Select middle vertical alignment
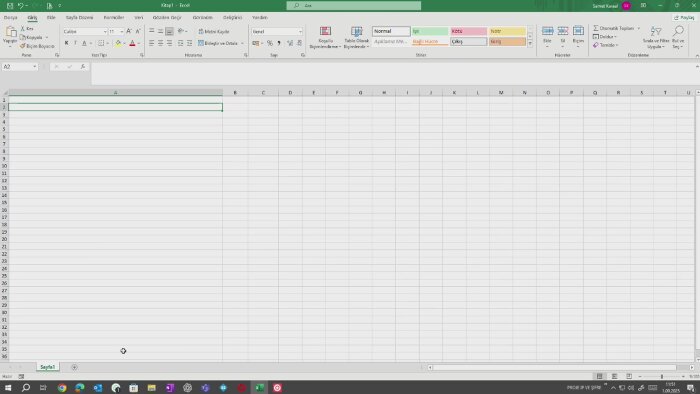The image size is (700, 394). pyautogui.click(x=160, y=31)
